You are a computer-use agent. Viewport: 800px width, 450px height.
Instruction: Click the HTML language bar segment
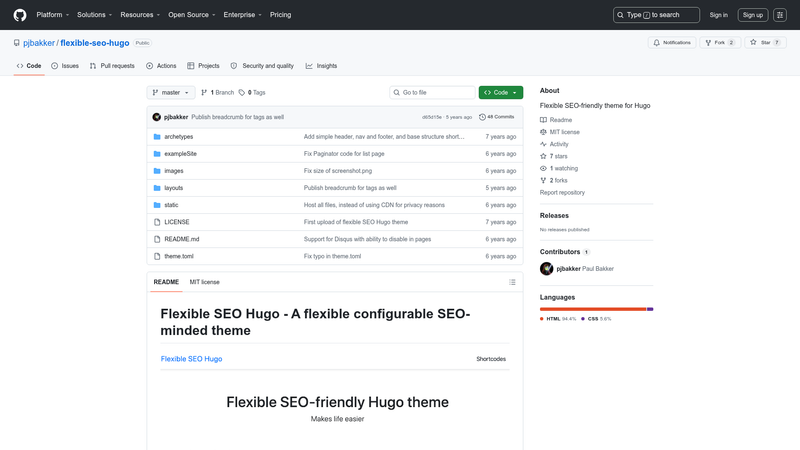593,309
